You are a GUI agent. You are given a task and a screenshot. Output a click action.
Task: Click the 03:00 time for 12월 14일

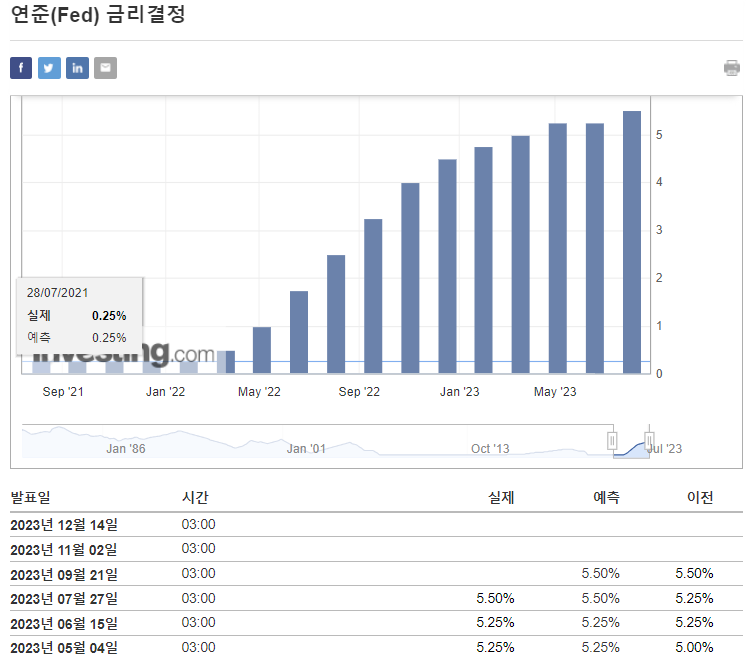(198, 524)
